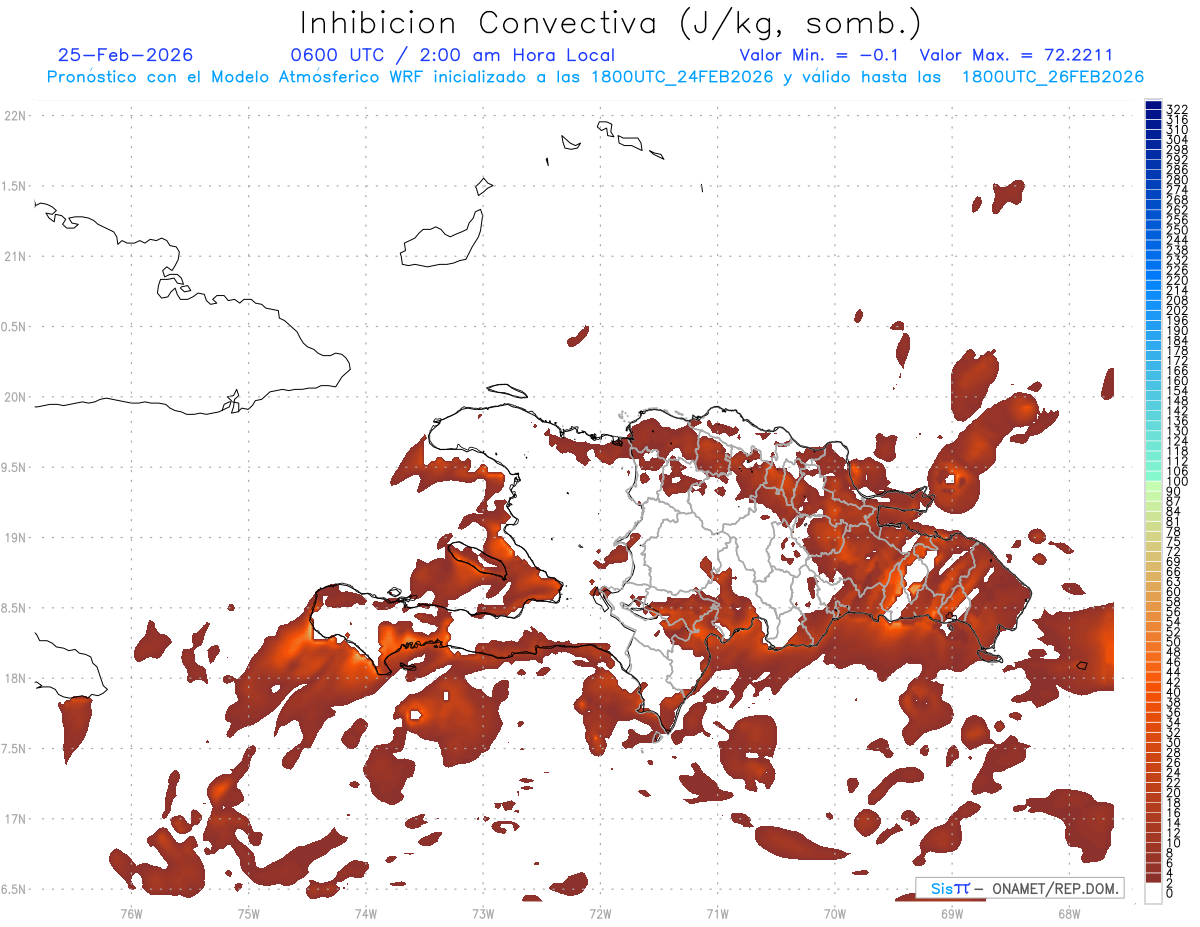
Task: Click the "70W" longitude label
Action: pos(835,913)
